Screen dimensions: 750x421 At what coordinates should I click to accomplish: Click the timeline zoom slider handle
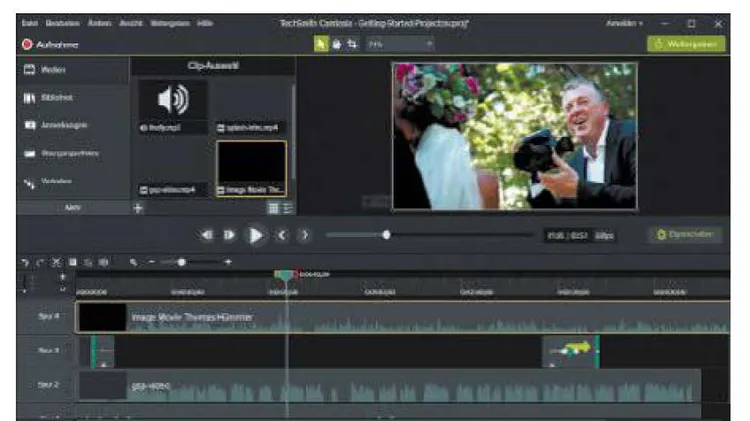click(181, 262)
